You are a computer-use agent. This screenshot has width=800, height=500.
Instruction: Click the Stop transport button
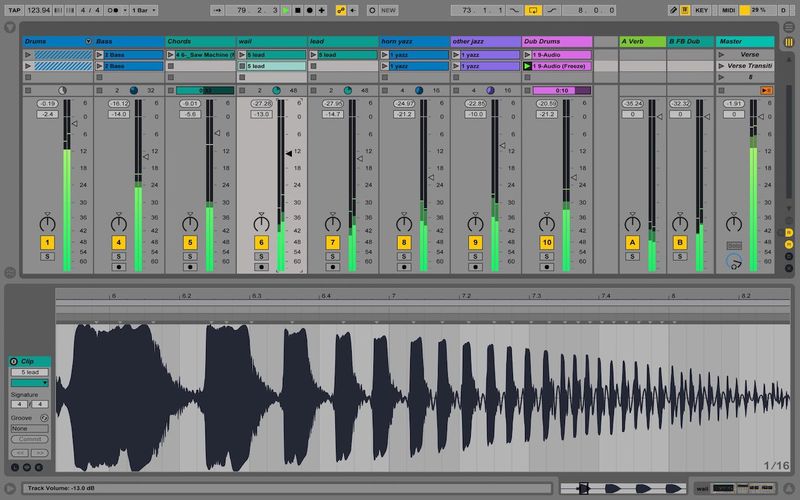297,9
